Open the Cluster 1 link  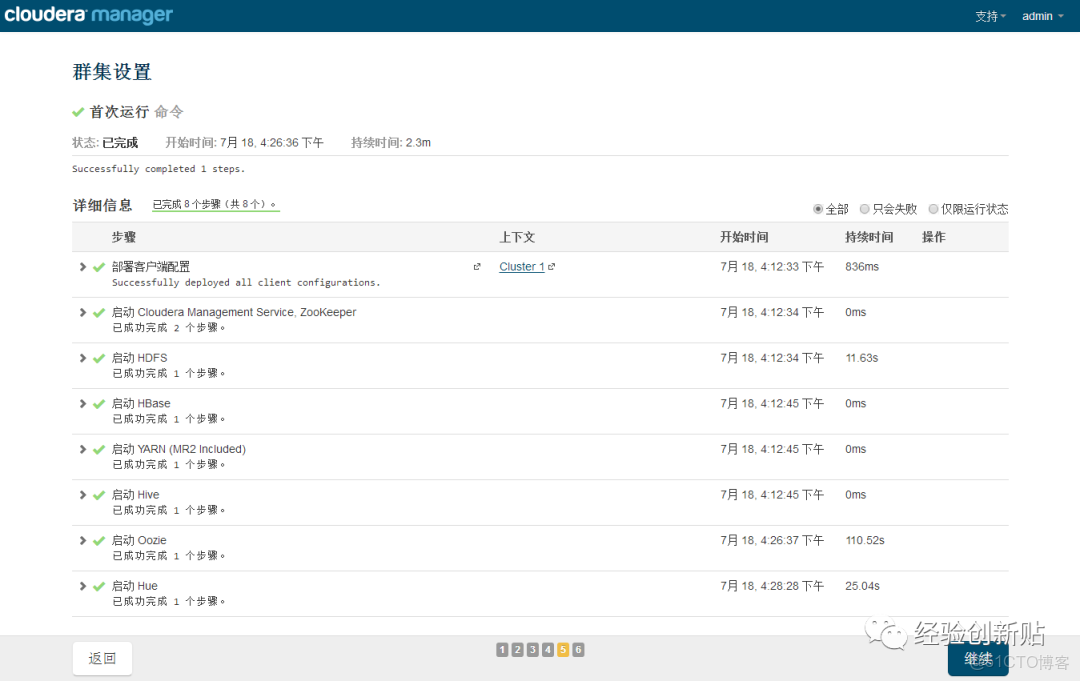click(x=521, y=266)
